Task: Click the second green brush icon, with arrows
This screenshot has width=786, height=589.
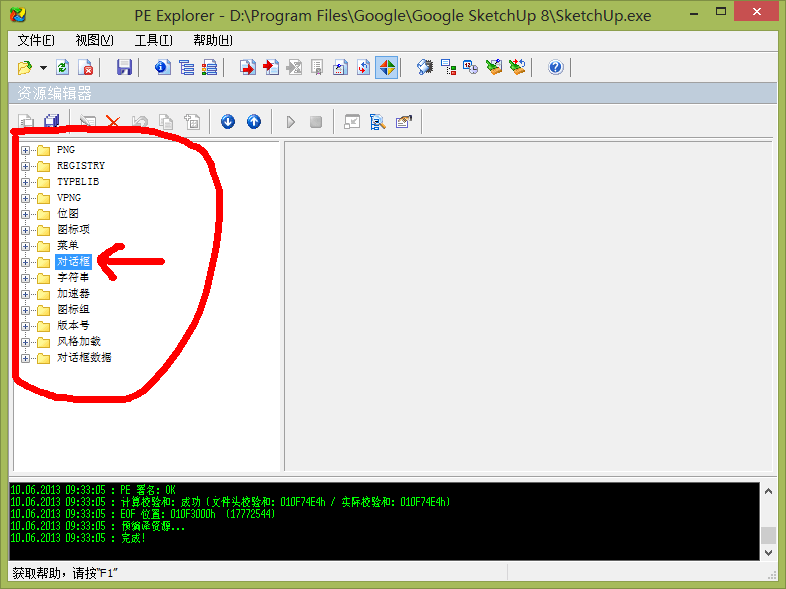Action: [x=517, y=67]
